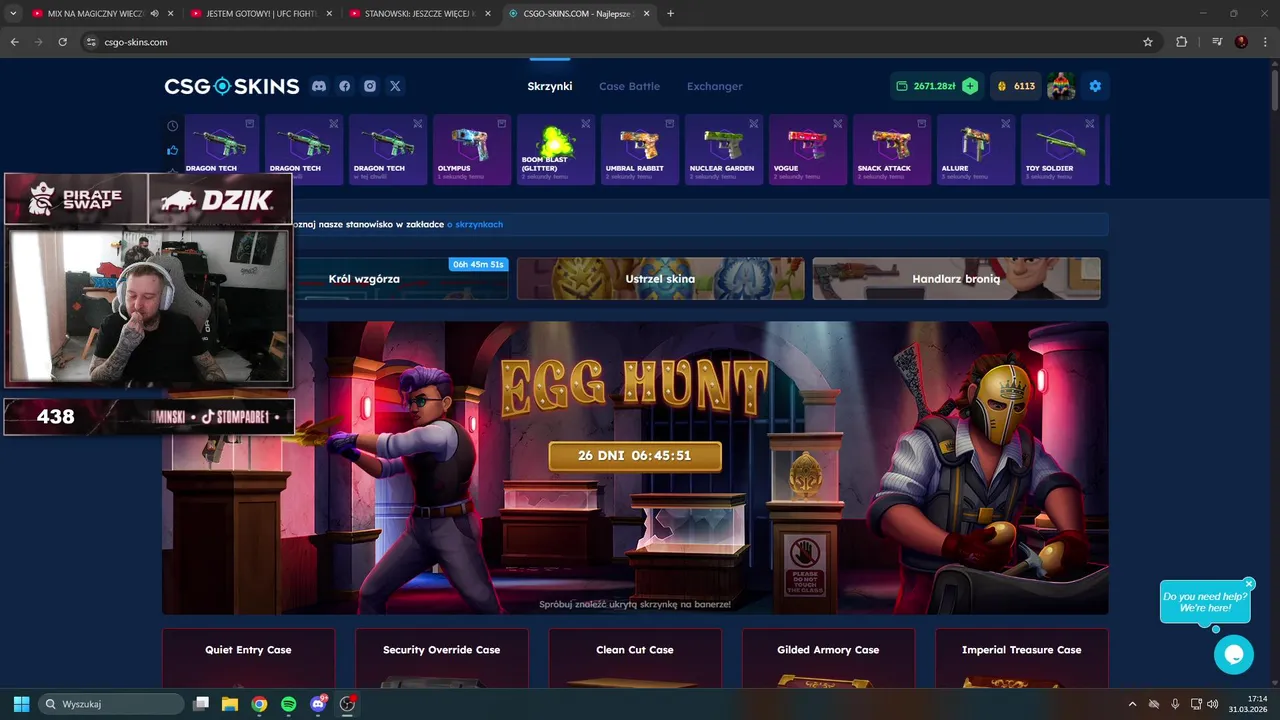Expand the tab search dropdown arrow
This screenshot has height=720, width=1280.
(x=13, y=14)
